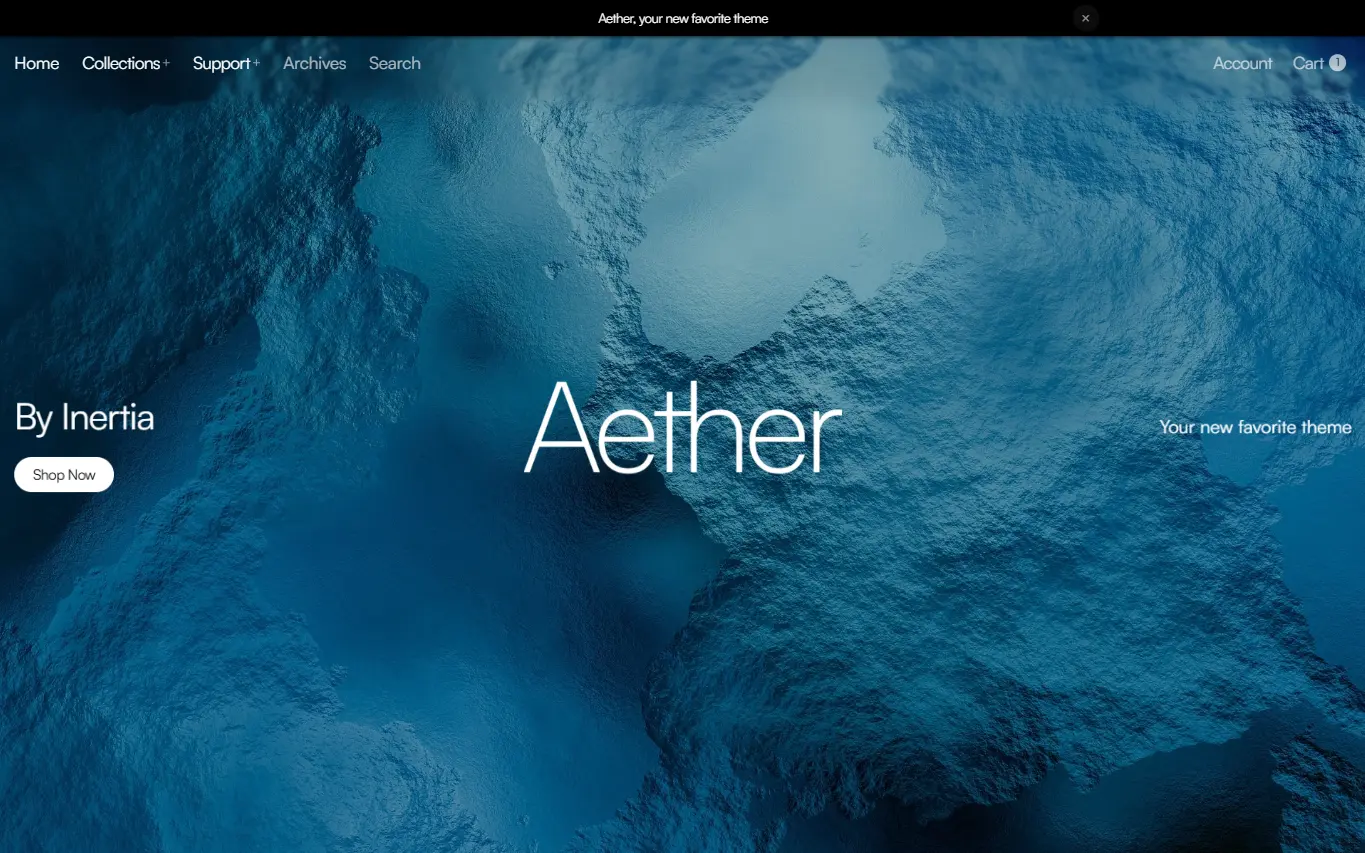Click the 'By Inertia' heading
This screenshot has height=853, width=1365.
[x=84, y=417]
